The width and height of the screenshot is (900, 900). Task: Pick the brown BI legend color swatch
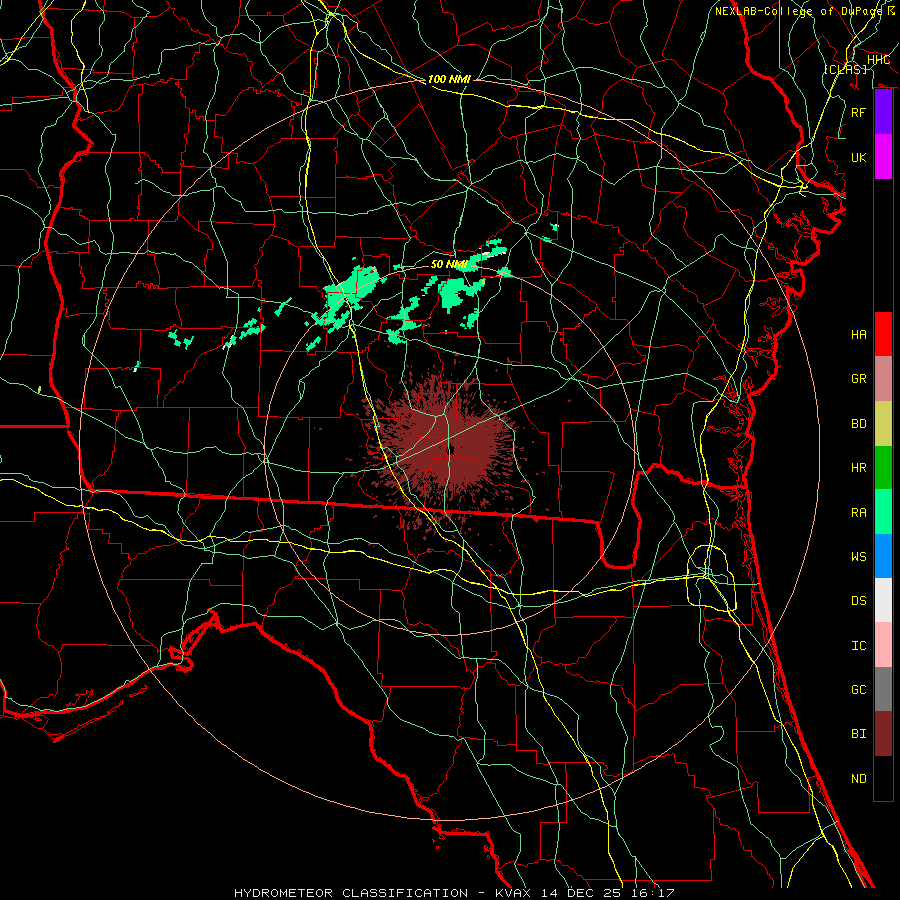point(883,734)
